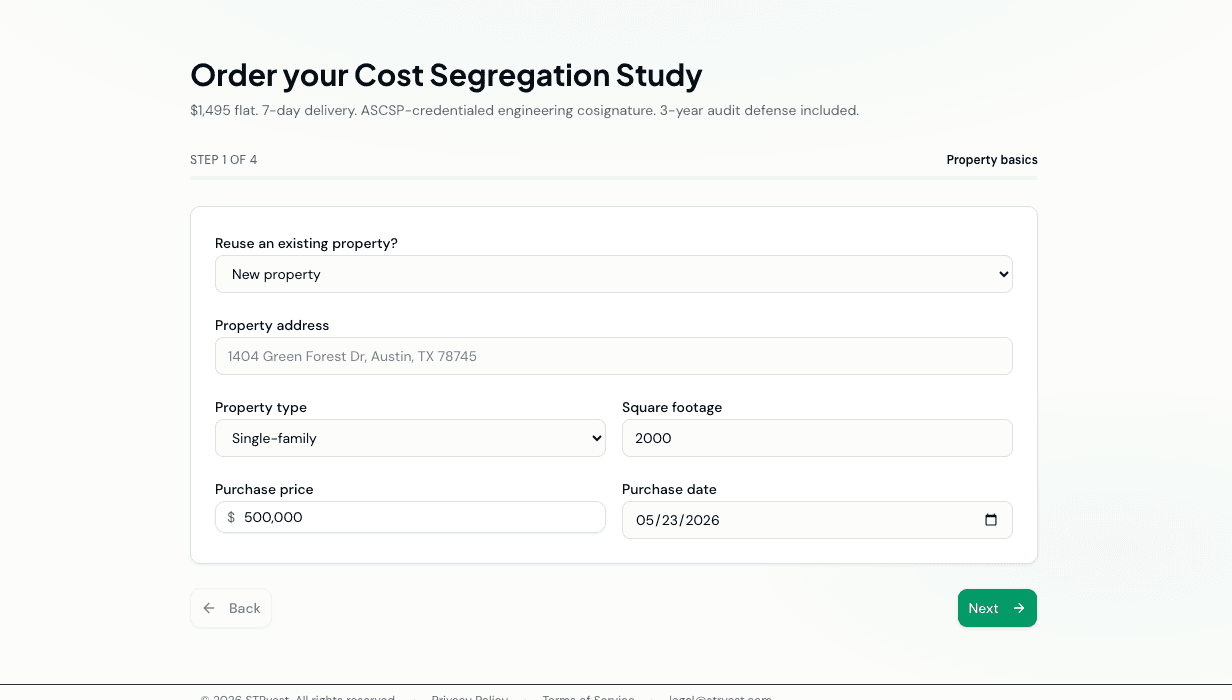Click the Property address input field
Viewport: 1232px width, 700px height.
click(613, 356)
